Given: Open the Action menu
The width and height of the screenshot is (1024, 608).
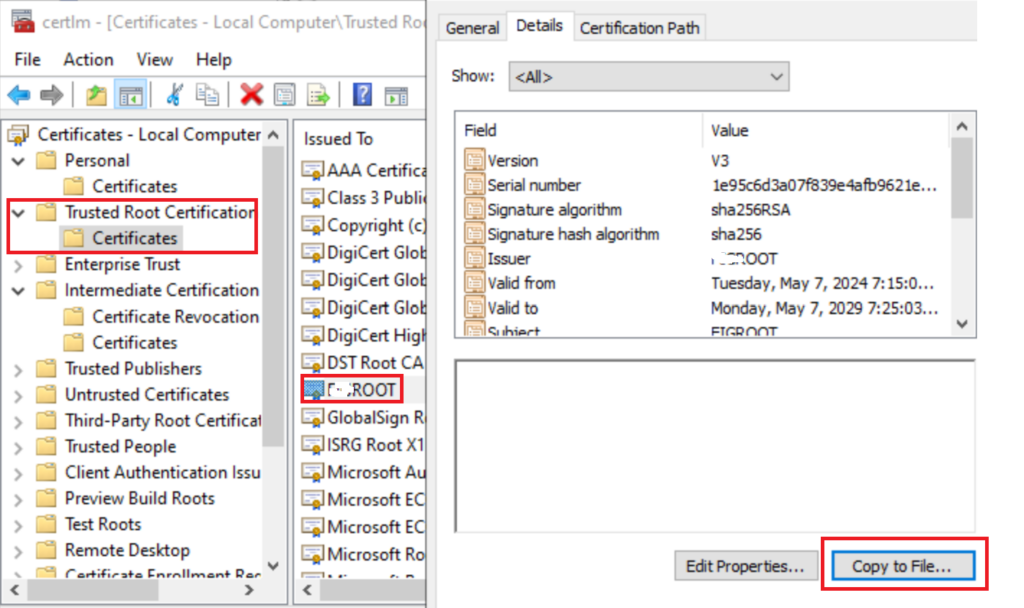Looking at the screenshot, I should 88,59.
